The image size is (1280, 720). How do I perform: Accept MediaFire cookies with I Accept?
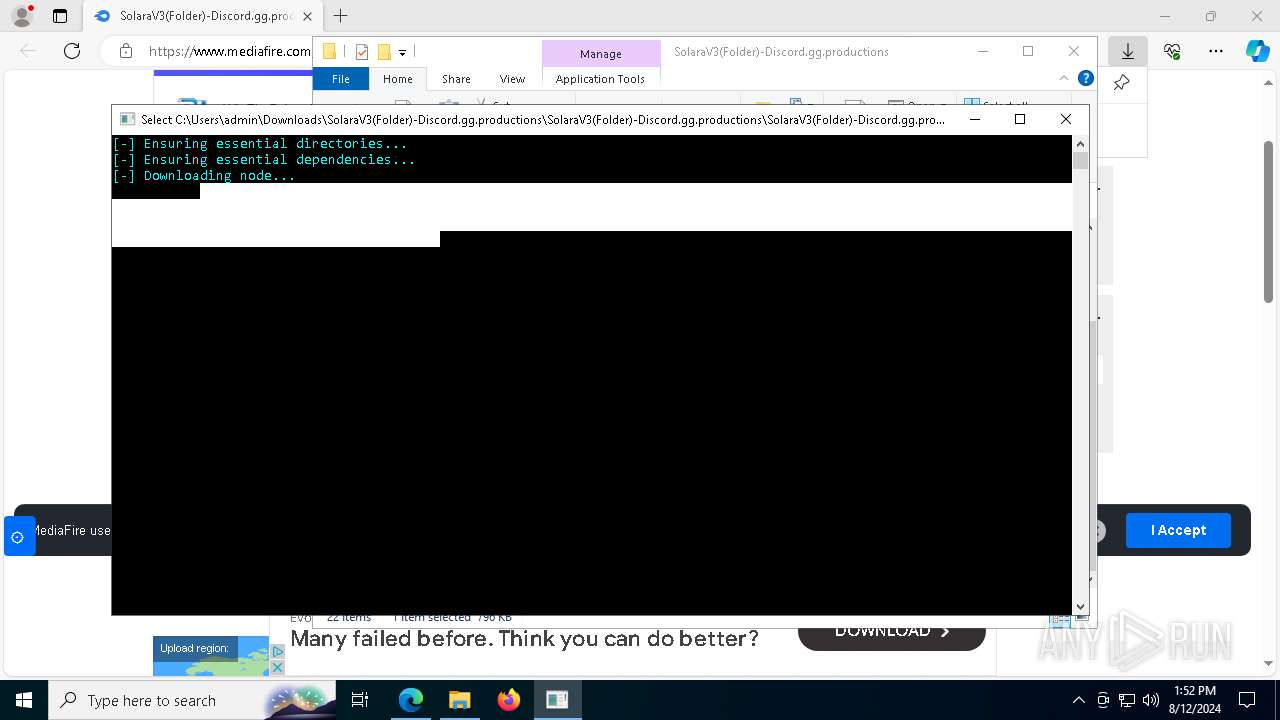[1178, 530]
